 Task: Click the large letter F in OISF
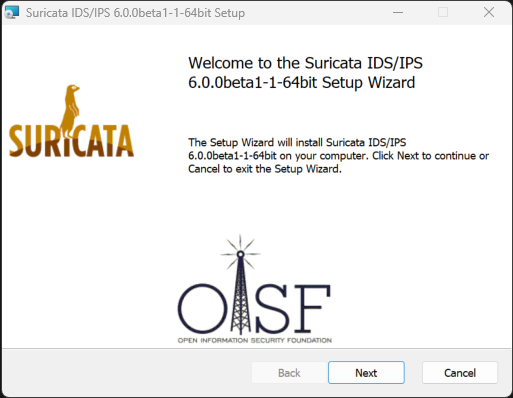(312, 309)
